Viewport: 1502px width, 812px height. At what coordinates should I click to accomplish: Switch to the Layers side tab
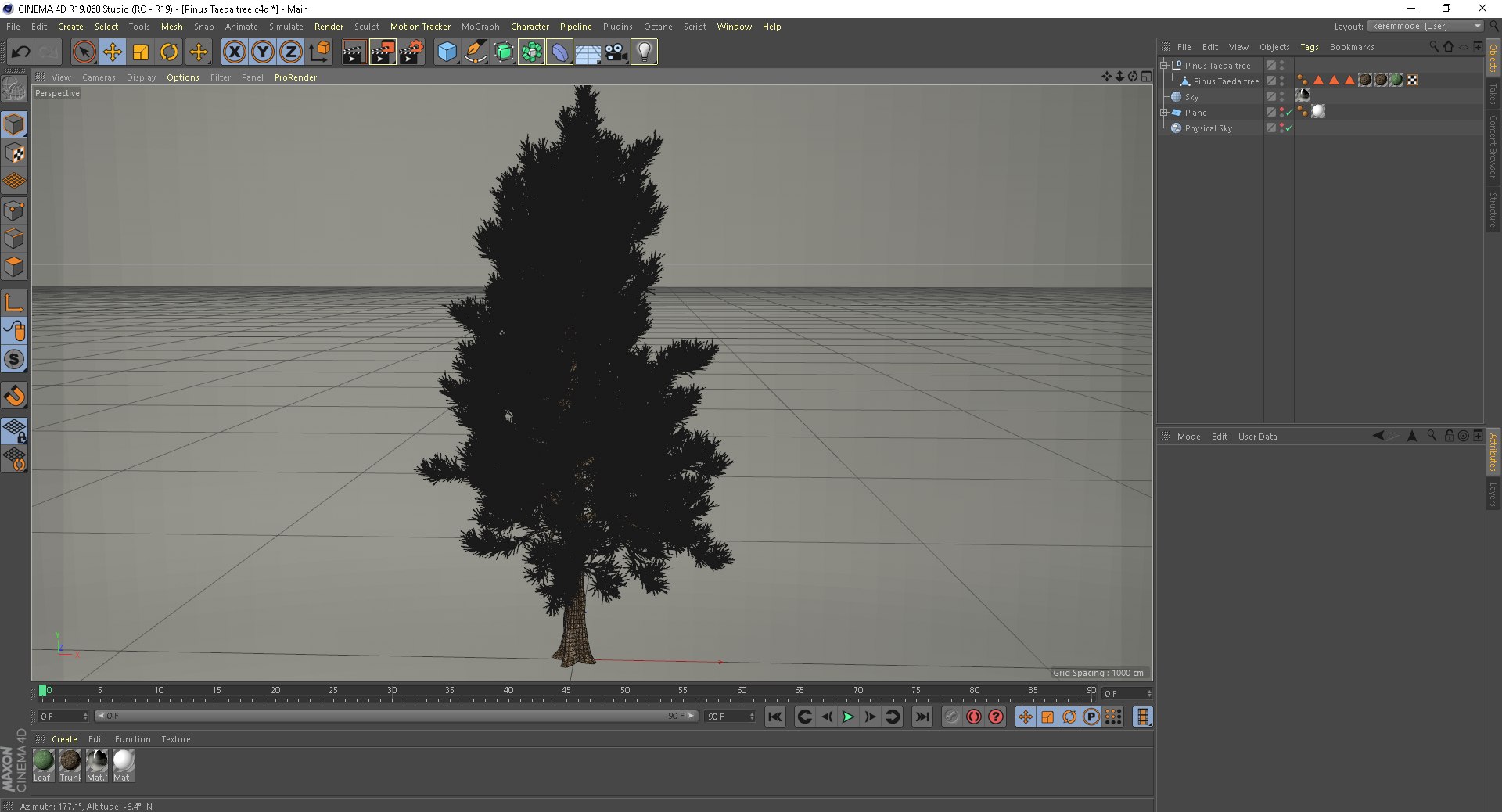pos(1493,494)
